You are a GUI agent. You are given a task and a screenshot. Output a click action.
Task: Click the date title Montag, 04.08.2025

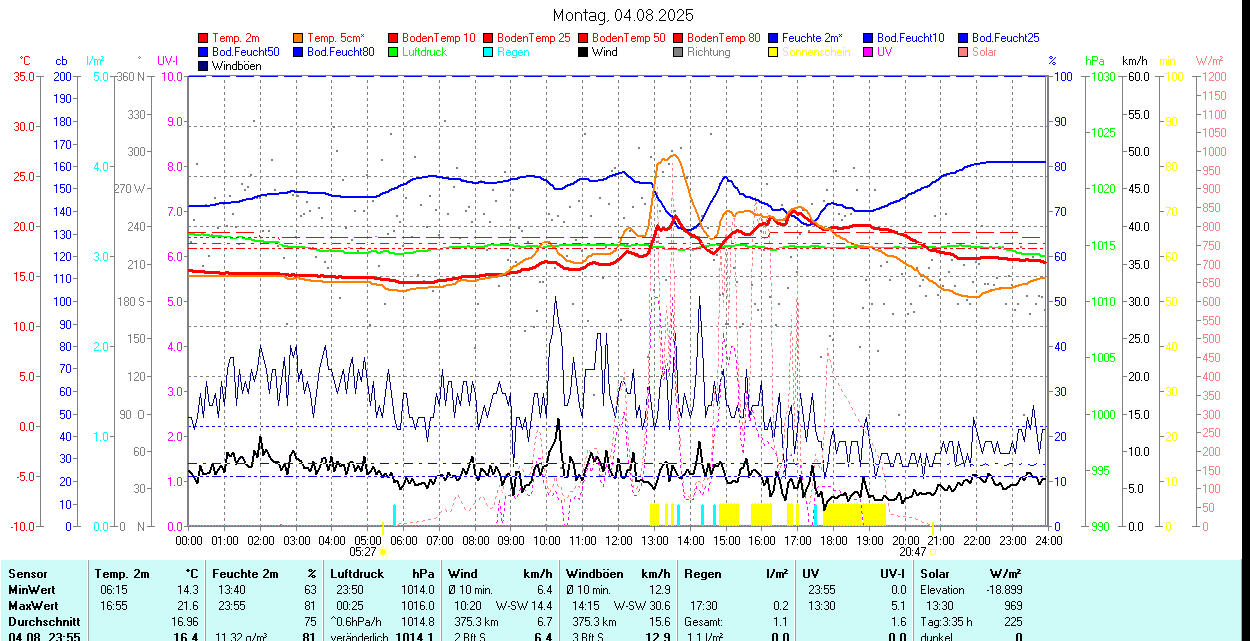pyautogui.click(x=623, y=15)
